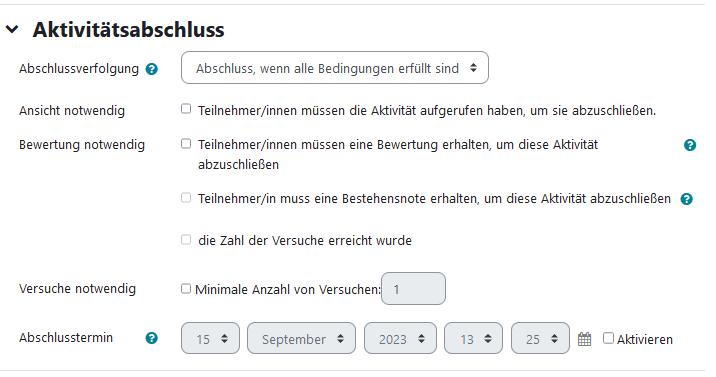Open the calendar date picker icon

point(584,339)
